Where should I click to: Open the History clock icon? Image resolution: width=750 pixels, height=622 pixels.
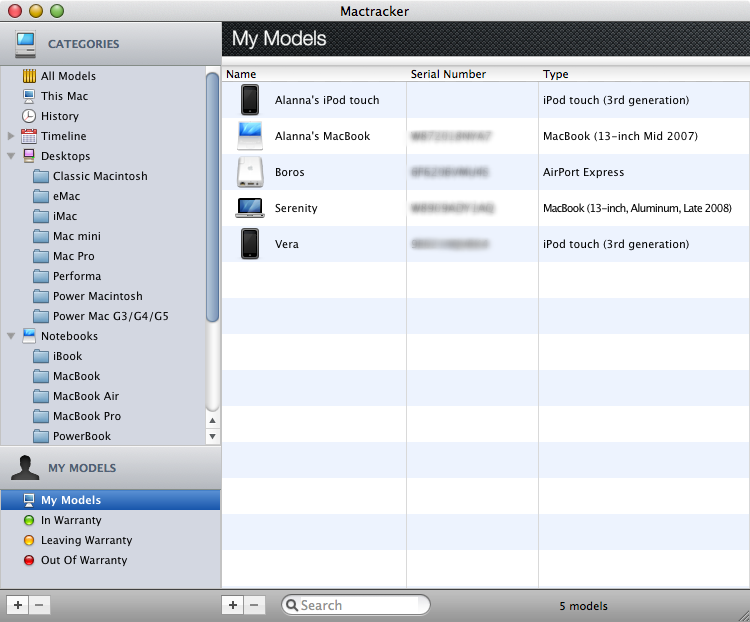pos(29,116)
